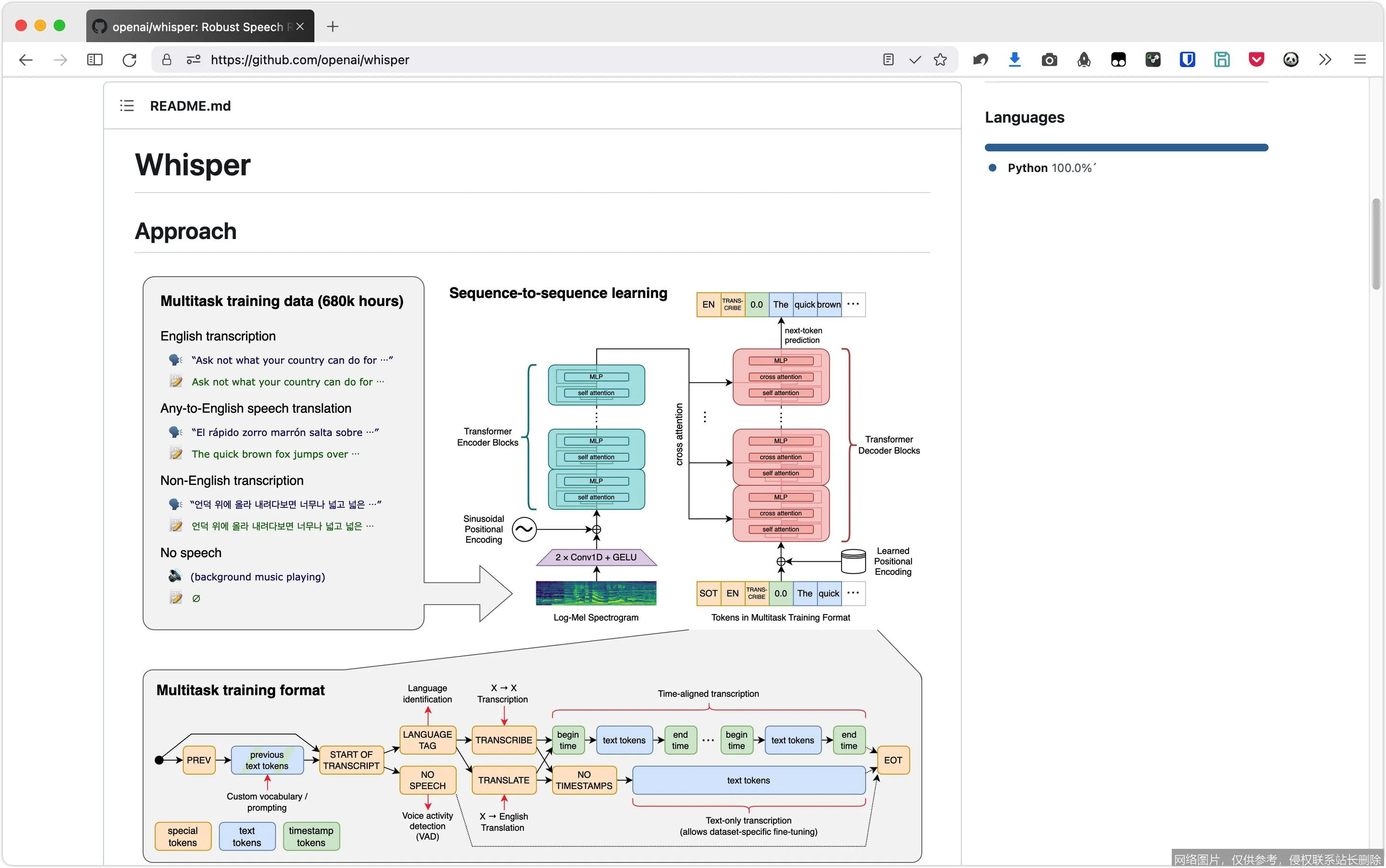The image size is (1386, 868).
Task: Bookmark this page with the star
Action: pos(940,60)
